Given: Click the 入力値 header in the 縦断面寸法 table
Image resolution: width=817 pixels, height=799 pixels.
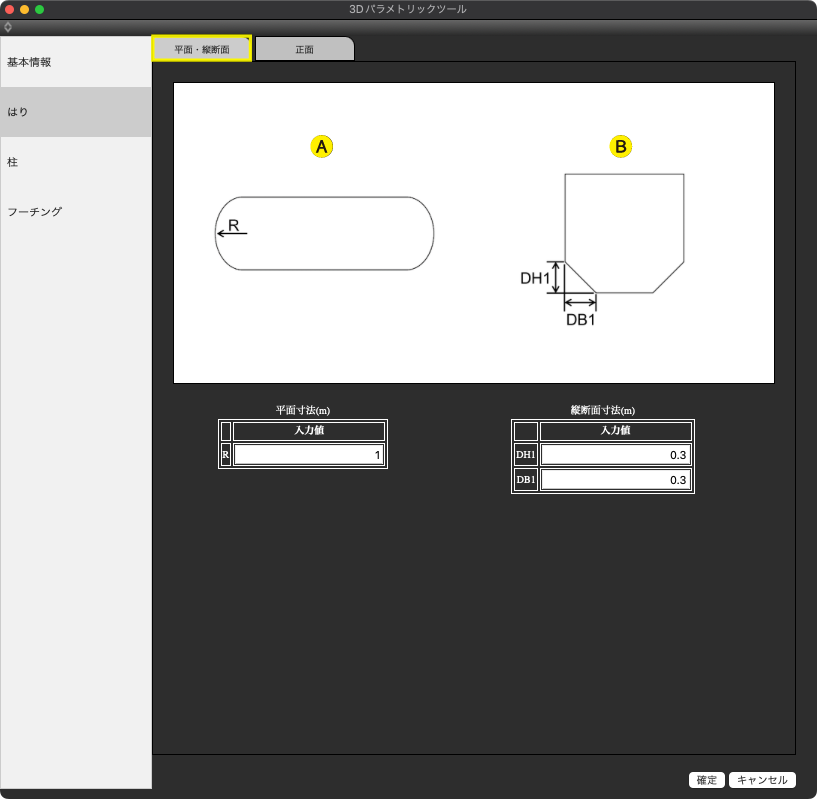Looking at the screenshot, I should point(616,431).
